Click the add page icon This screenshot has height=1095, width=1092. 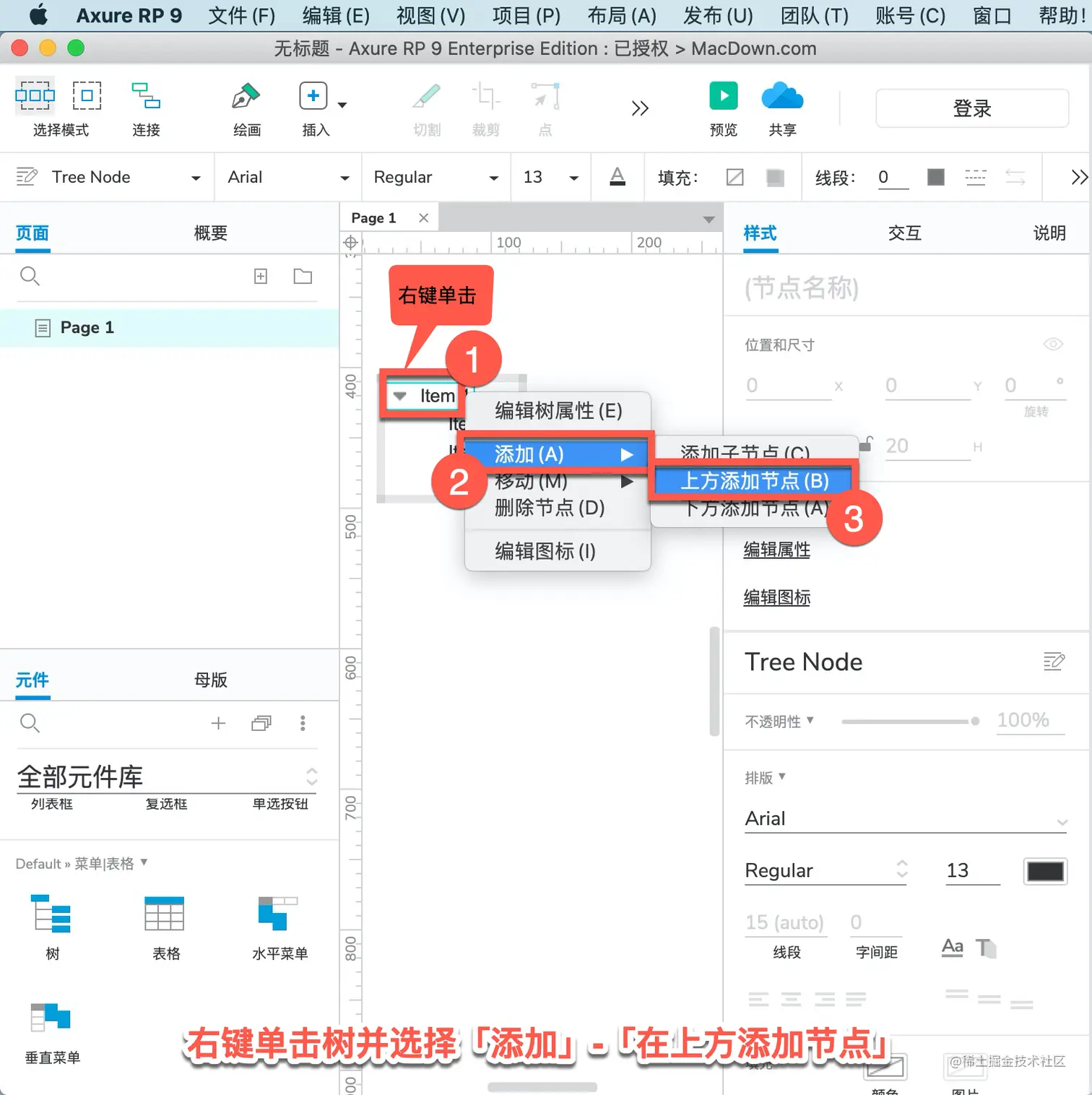click(261, 276)
